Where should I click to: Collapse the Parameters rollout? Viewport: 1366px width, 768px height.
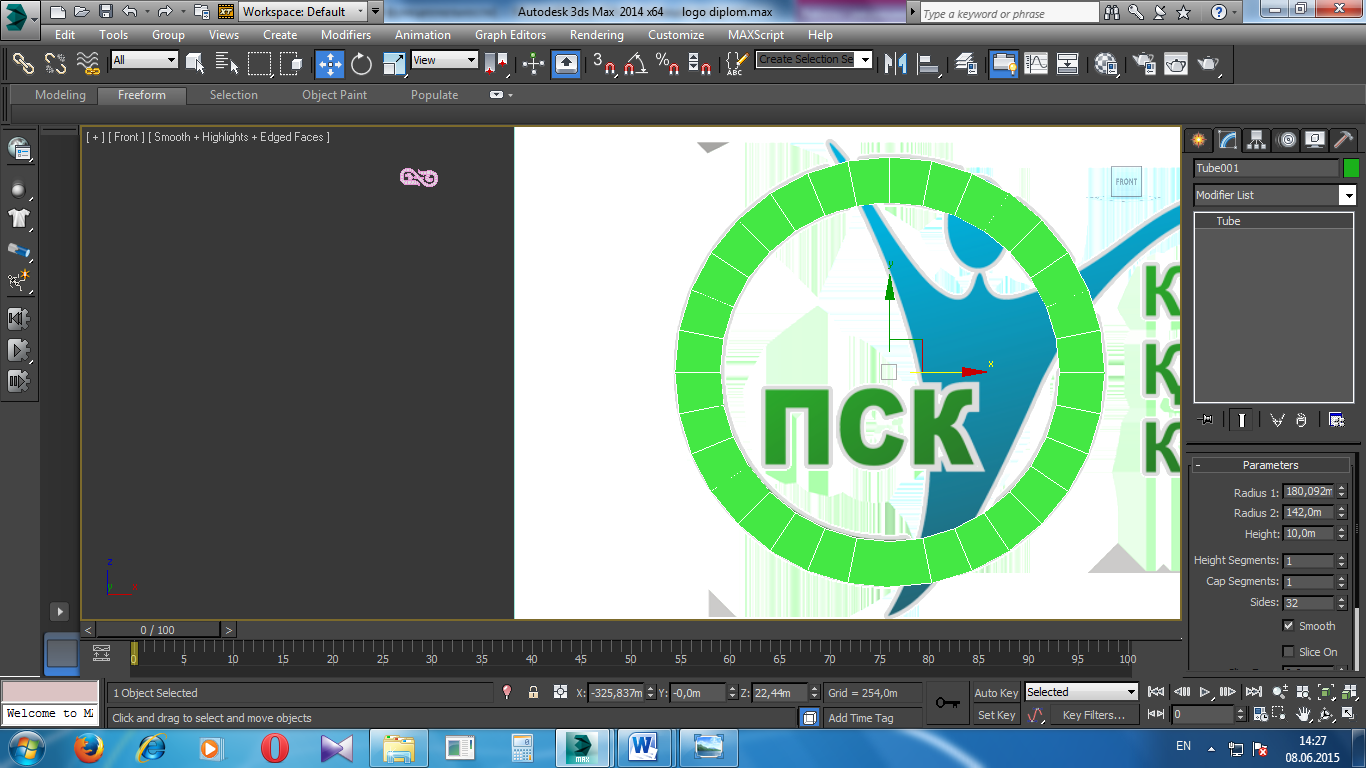[1270, 465]
